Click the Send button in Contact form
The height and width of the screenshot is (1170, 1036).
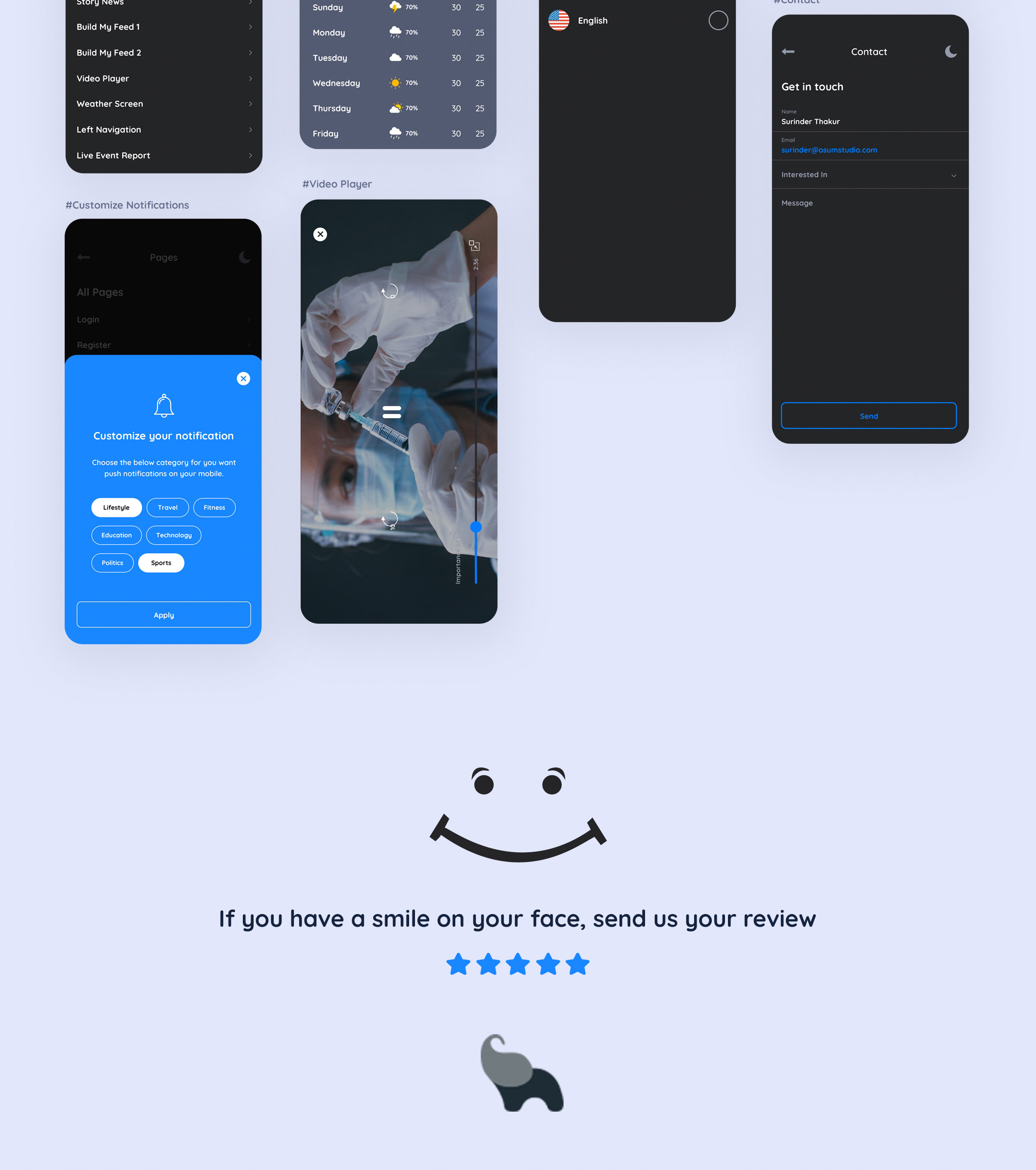tap(868, 416)
